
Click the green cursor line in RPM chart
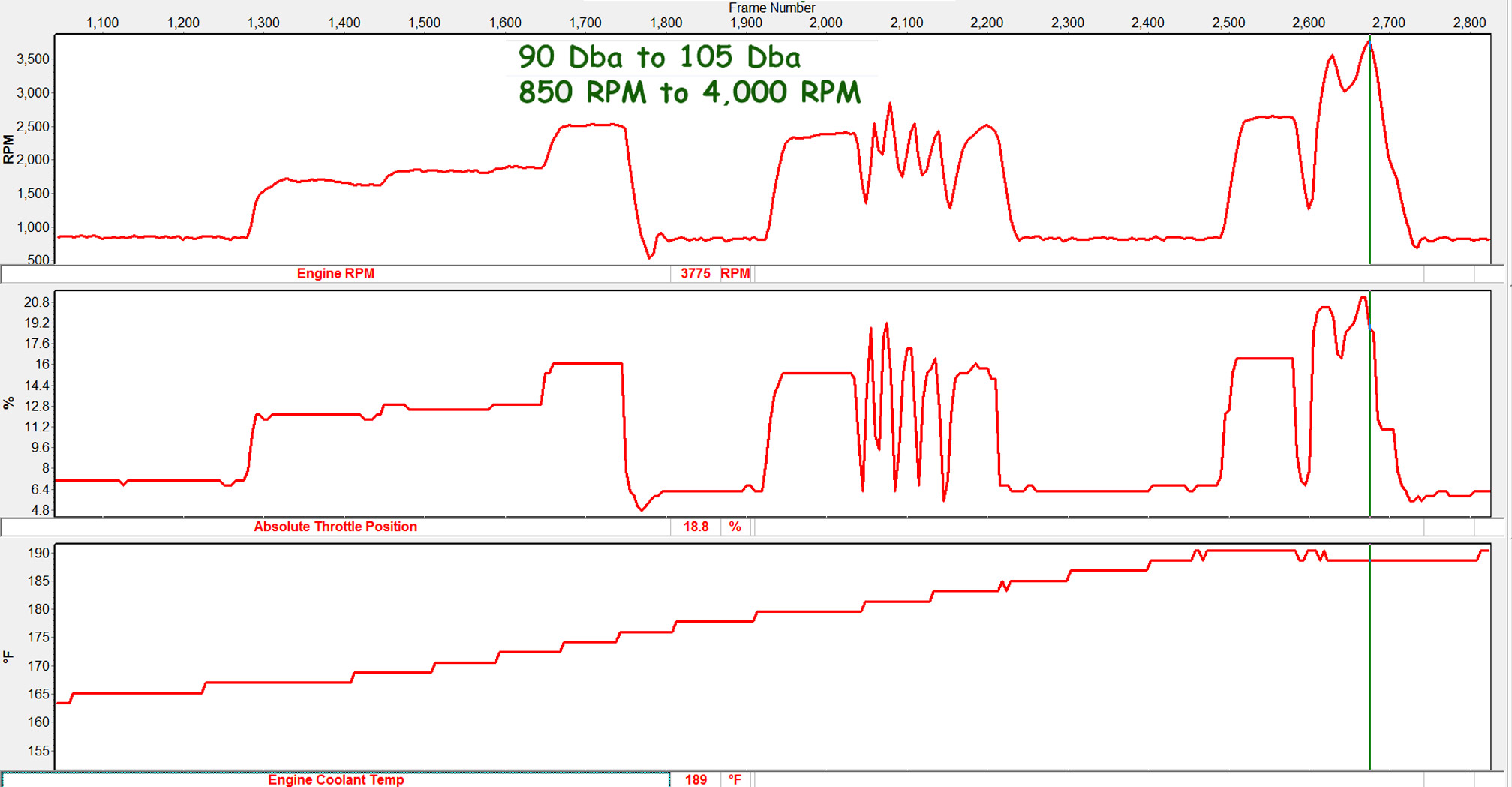point(1370,188)
